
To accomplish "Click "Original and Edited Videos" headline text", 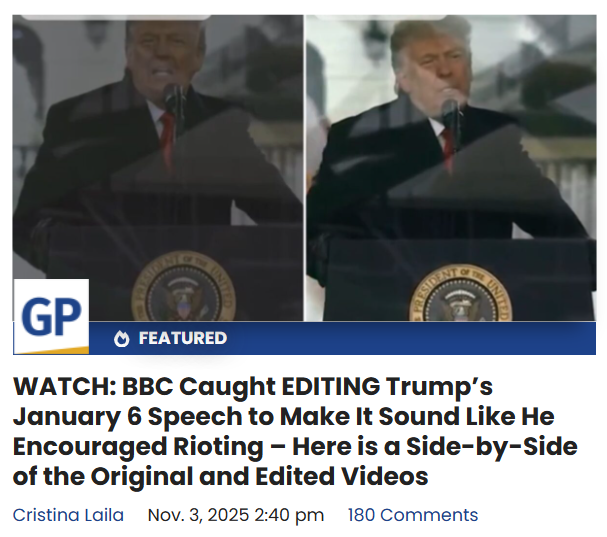I will tap(259, 476).
